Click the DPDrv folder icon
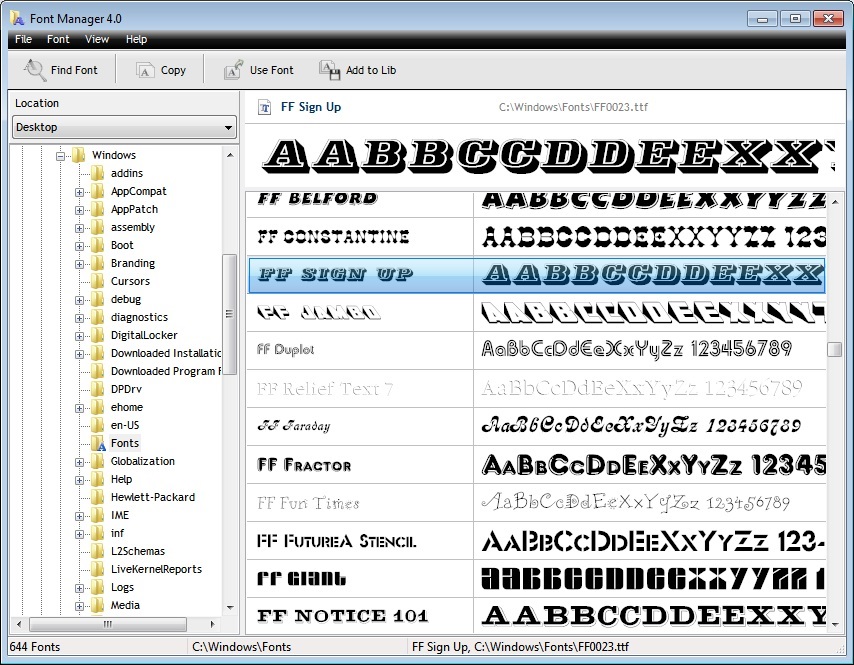Screen dimensions: 854x665 pyautogui.click(x=98, y=389)
